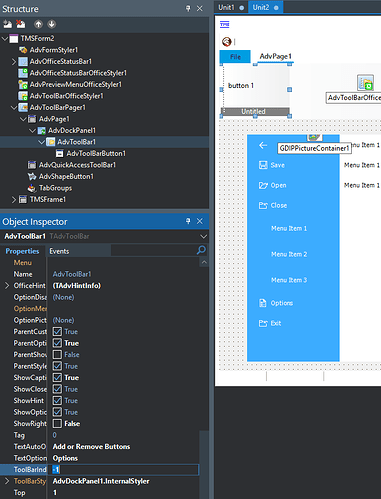Click the back arrow in the blue menu
Screen dimensions: 381x499
pos(263,145)
